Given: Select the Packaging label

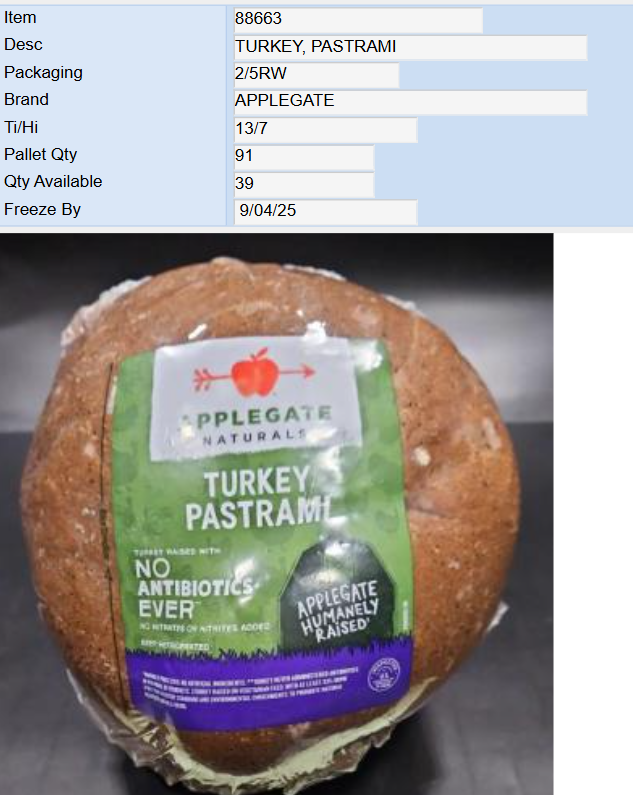Looking at the screenshot, I should click(43, 73).
